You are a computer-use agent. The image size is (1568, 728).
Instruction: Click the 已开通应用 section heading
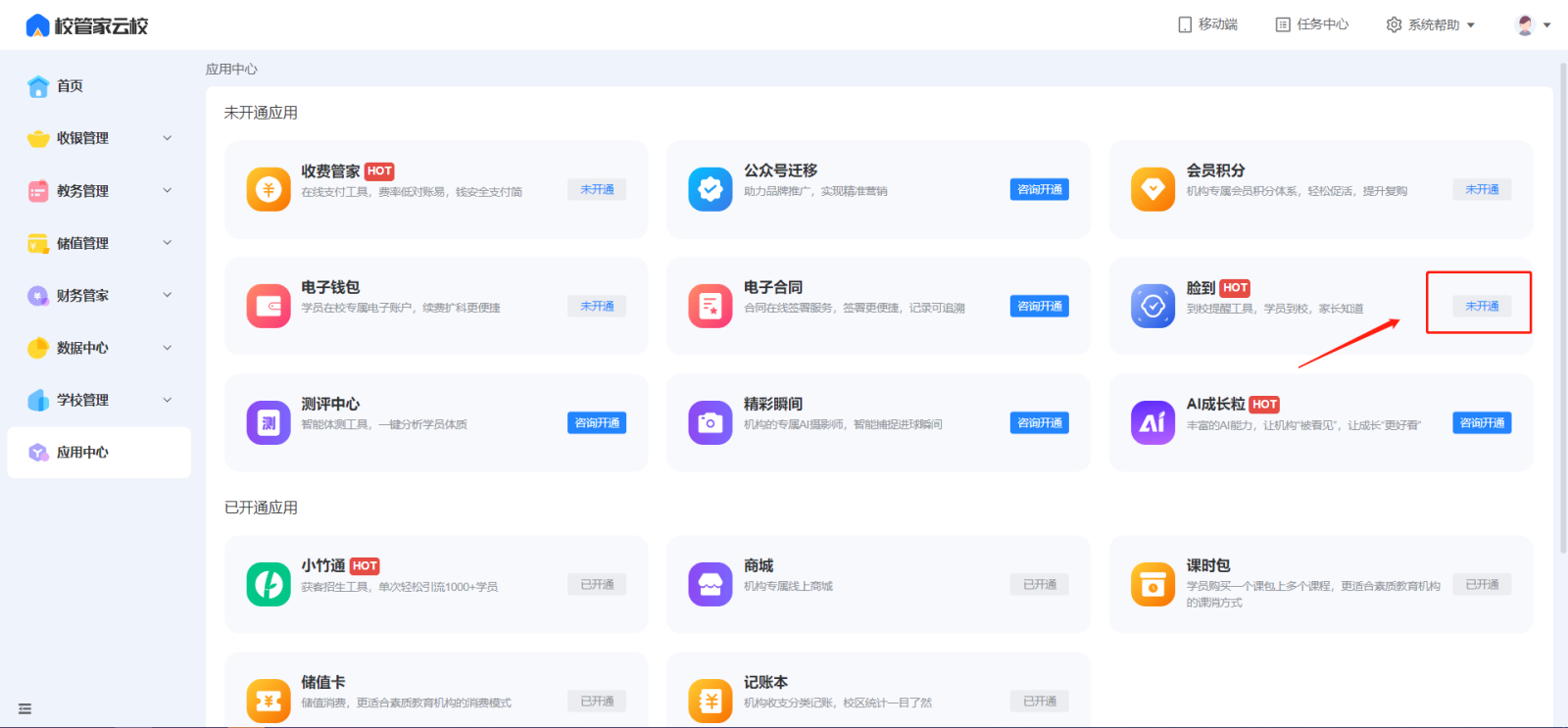click(261, 508)
